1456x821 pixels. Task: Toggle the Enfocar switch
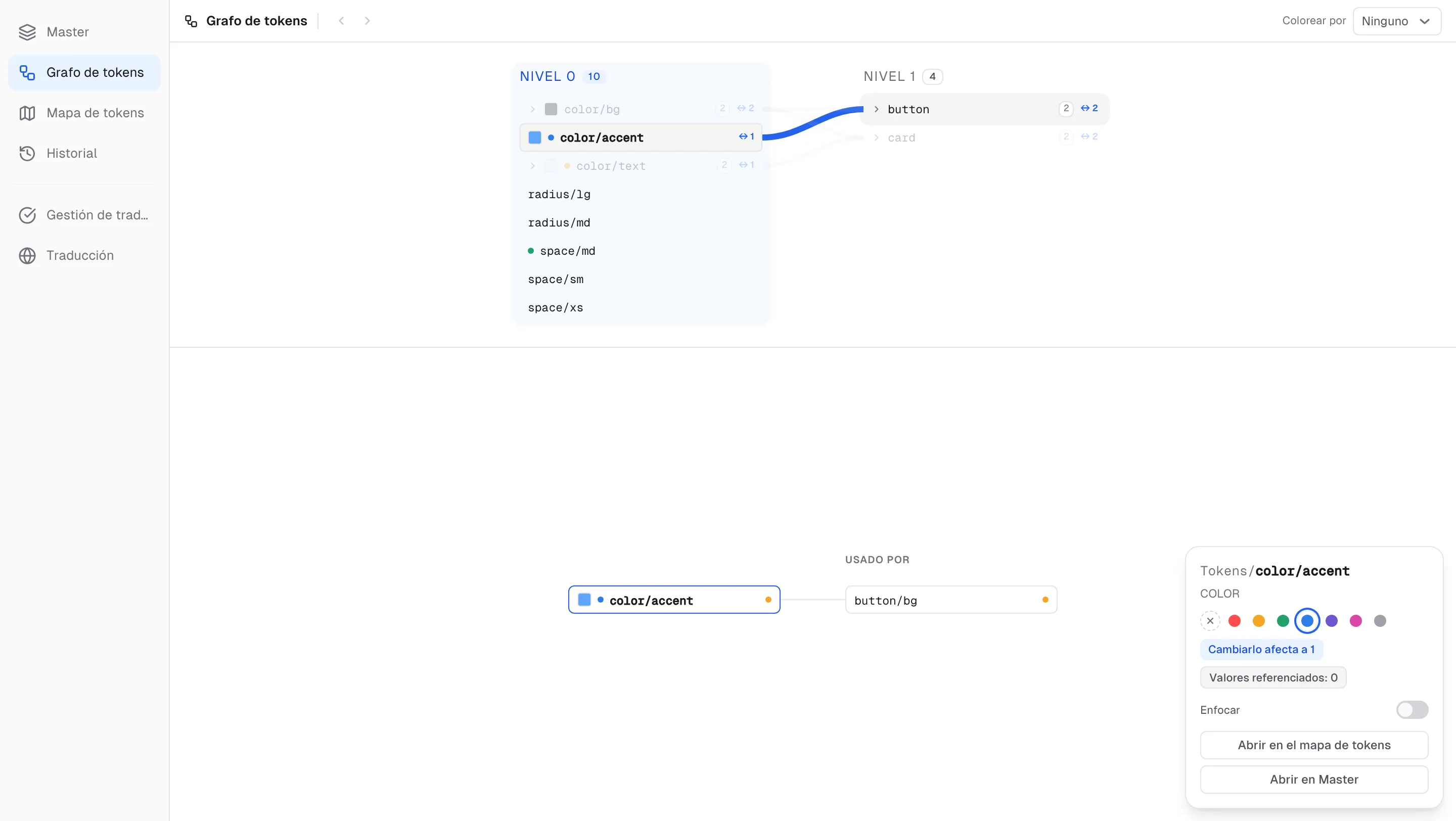(1412, 710)
